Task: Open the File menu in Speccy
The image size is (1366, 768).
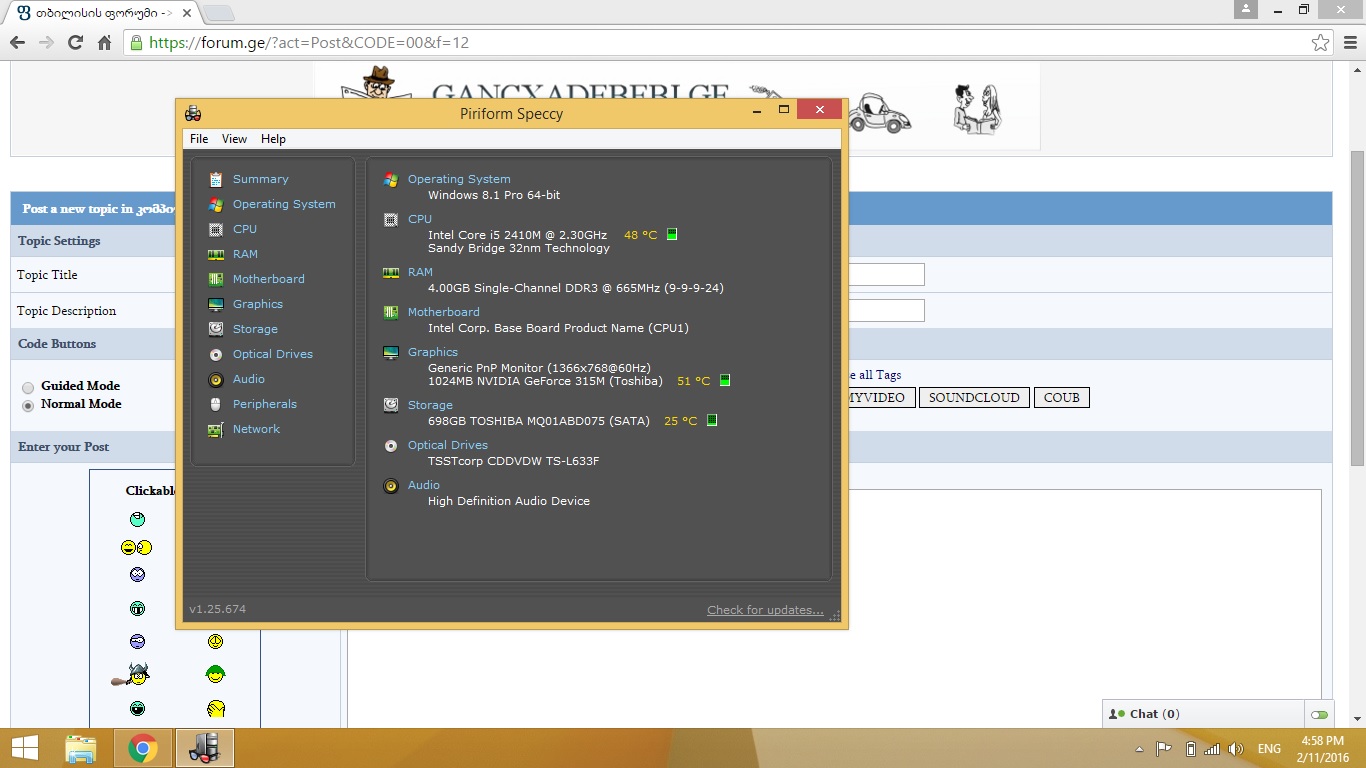Action: 199,139
